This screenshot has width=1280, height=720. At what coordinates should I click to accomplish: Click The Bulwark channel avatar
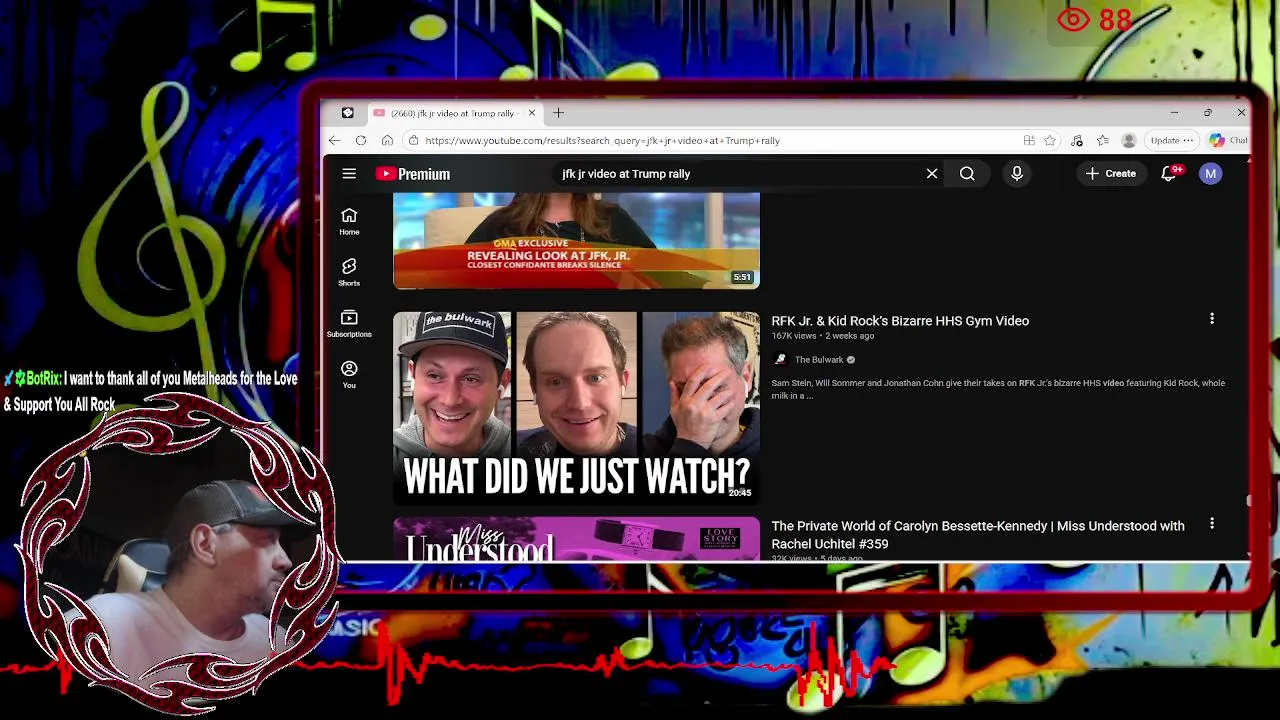[x=780, y=360]
